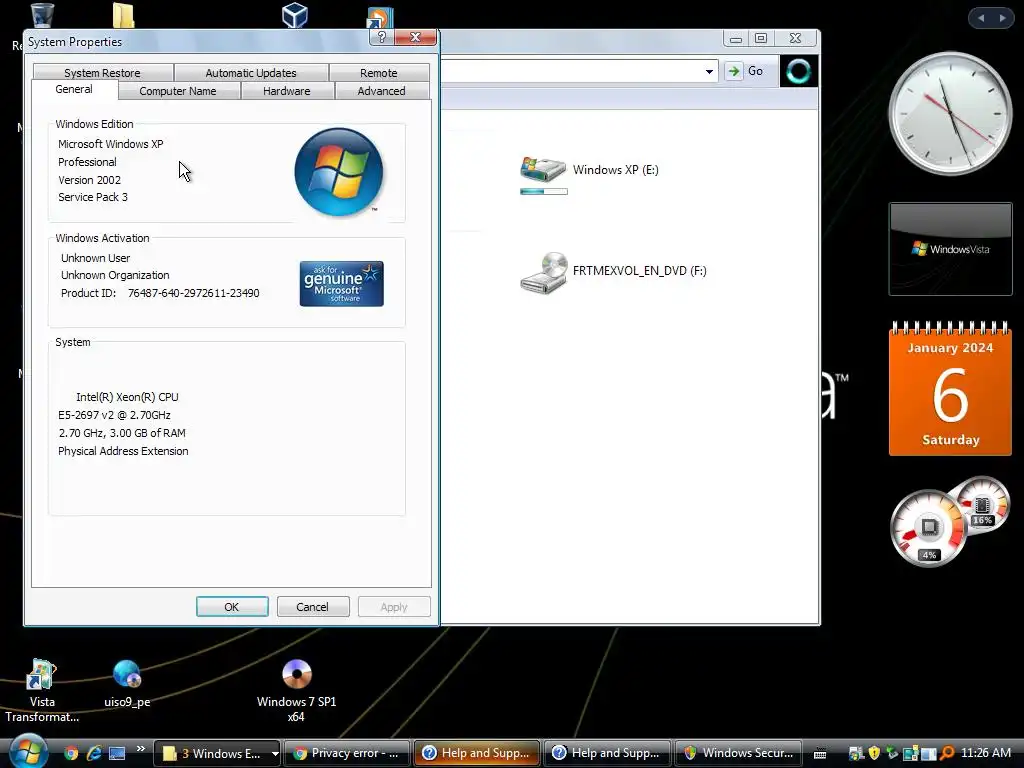1024x768 pixels.
Task: Select the General tab
Action: [x=74, y=89]
